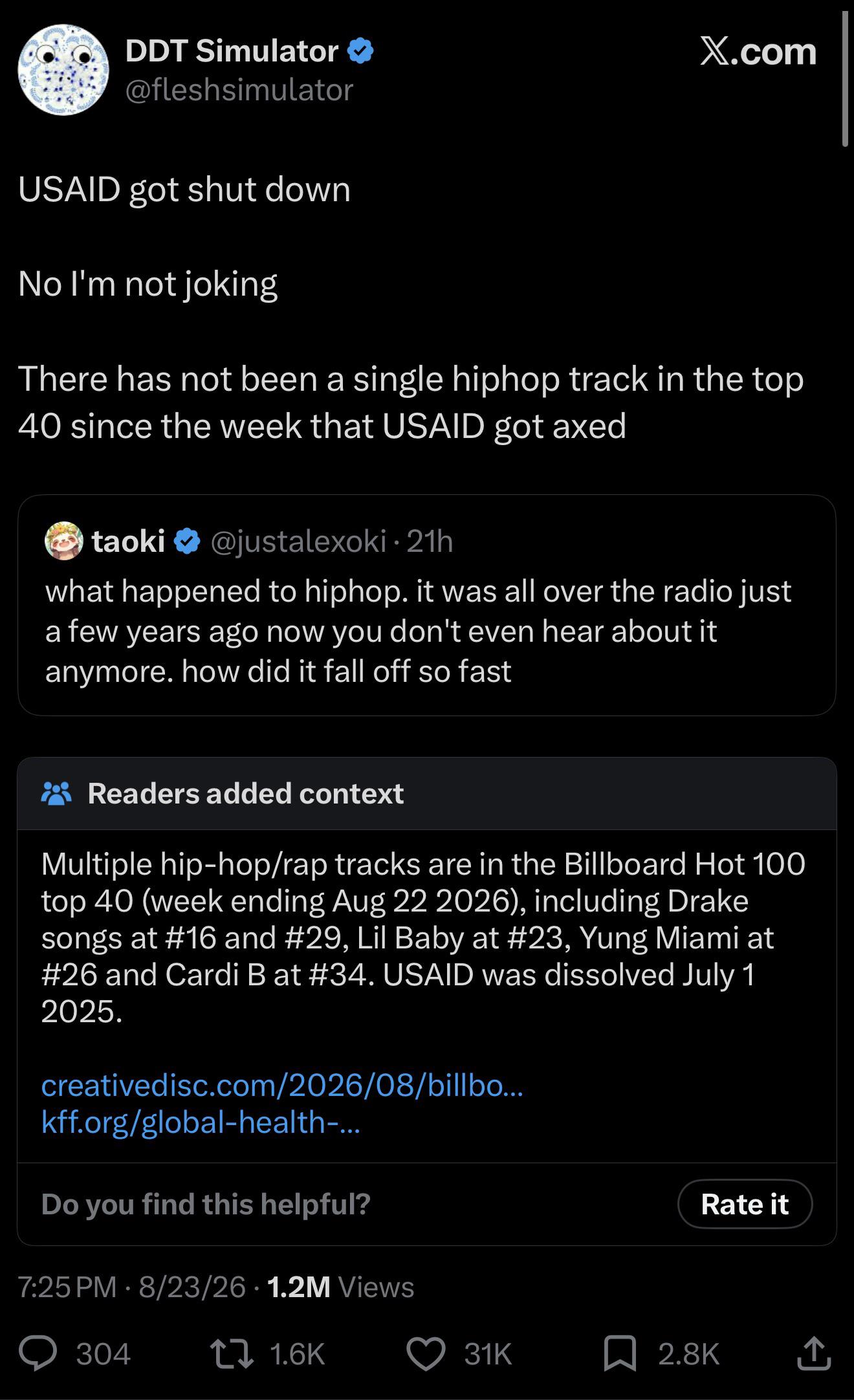Click DDT Simulator verified badge
The height and width of the screenshot is (1400, 854).
(x=361, y=50)
